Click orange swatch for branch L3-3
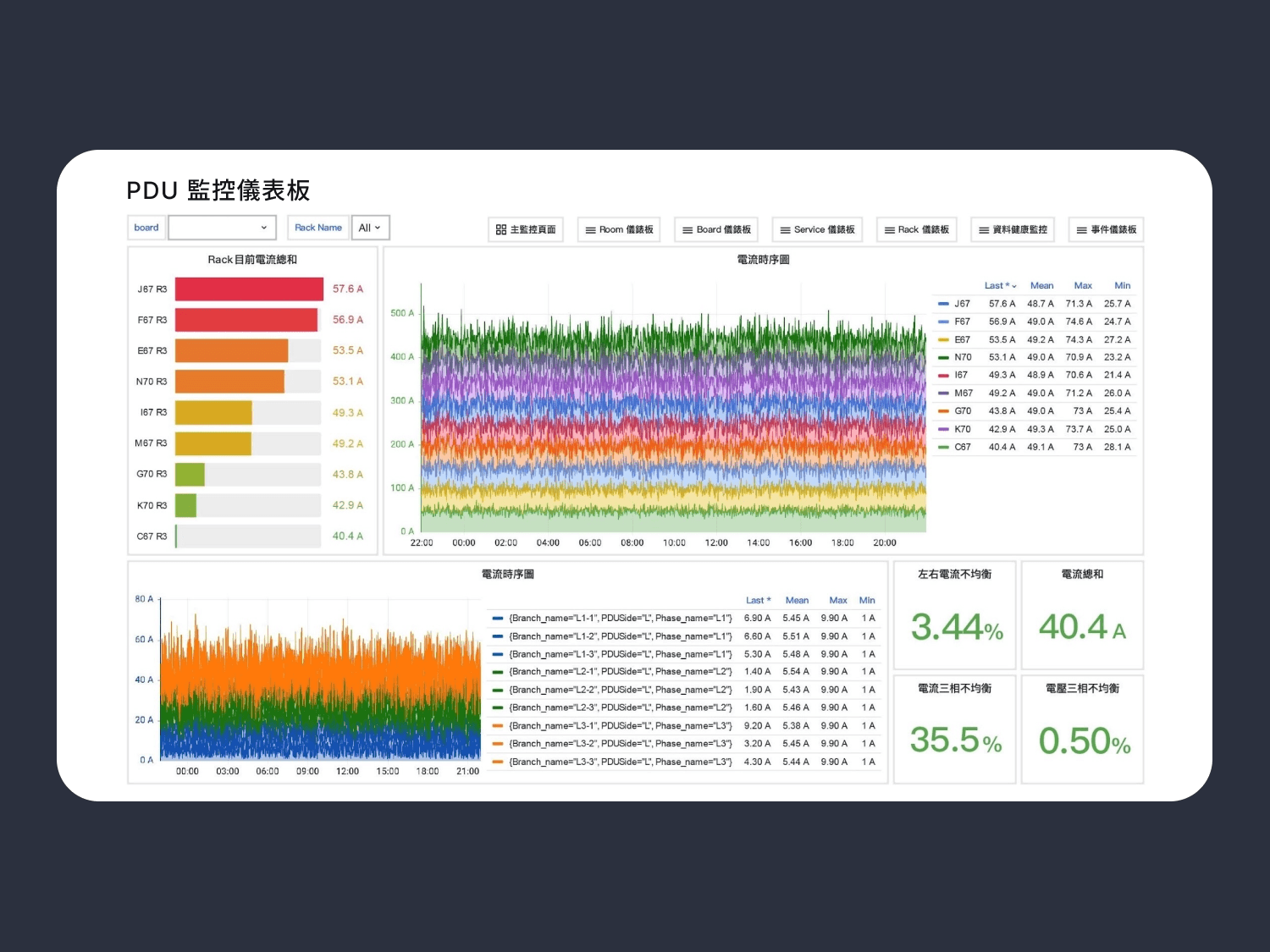The height and width of the screenshot is (952, 1270). [x=498, y=762]
